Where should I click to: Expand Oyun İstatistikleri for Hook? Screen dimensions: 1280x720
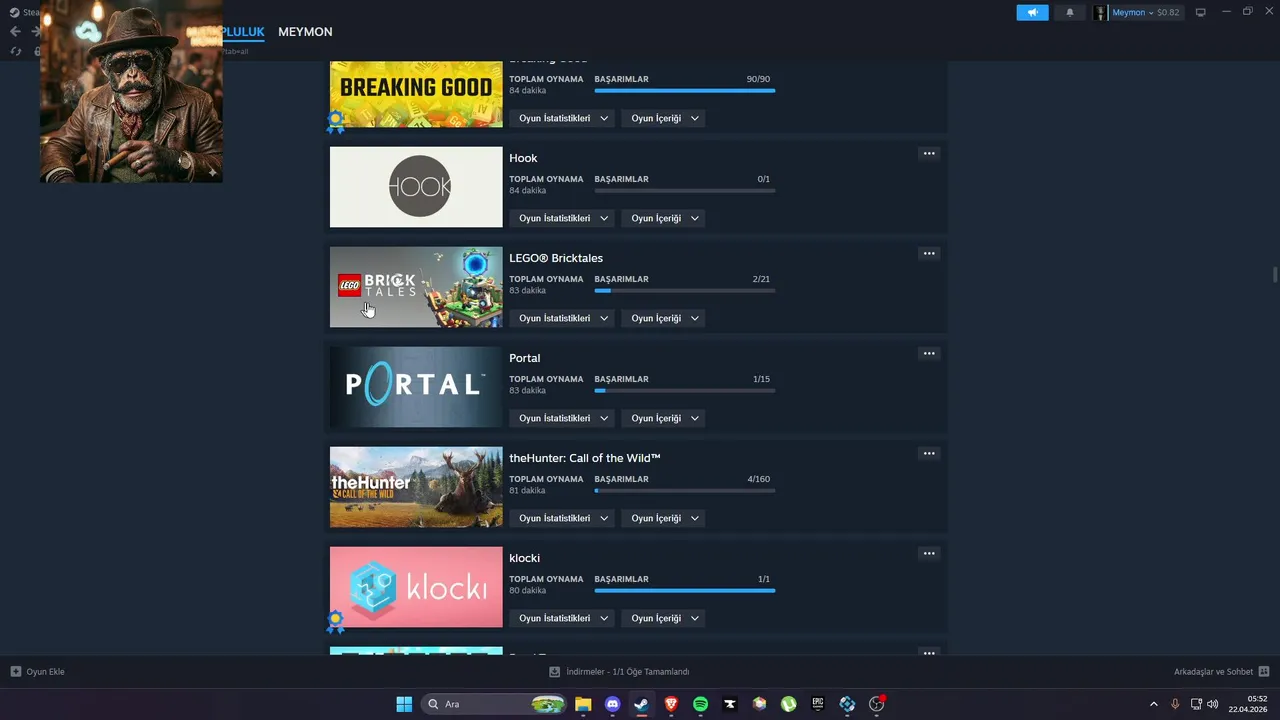coord(562,218)
